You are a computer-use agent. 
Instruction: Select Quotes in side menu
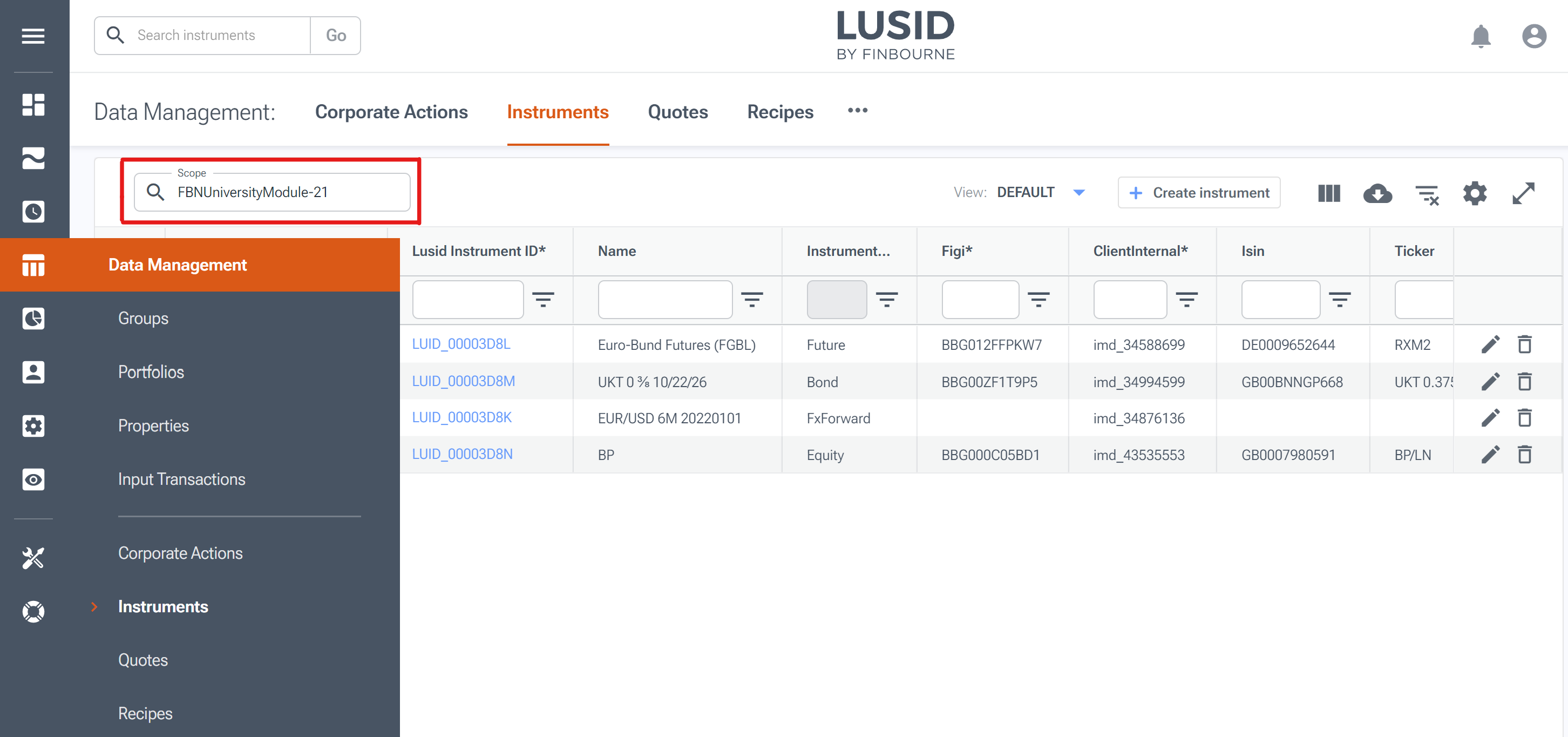click(143, 660)
